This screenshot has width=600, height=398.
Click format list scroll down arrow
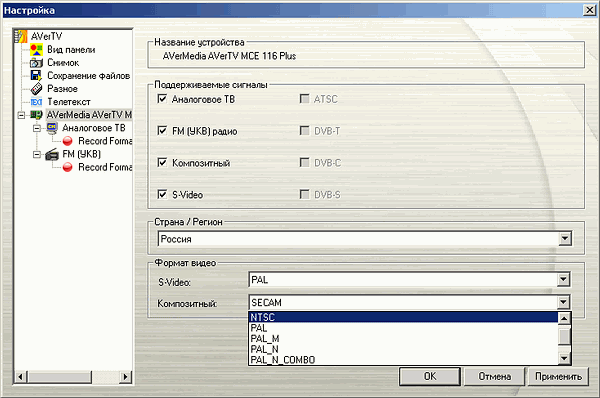pyautogui.click(x=564, y=358)
